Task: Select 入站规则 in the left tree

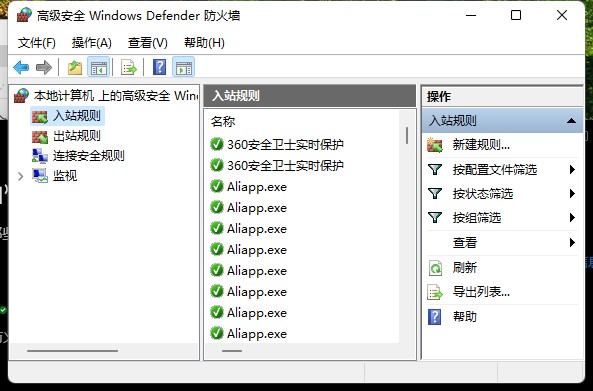Action: tap(77, 116)
